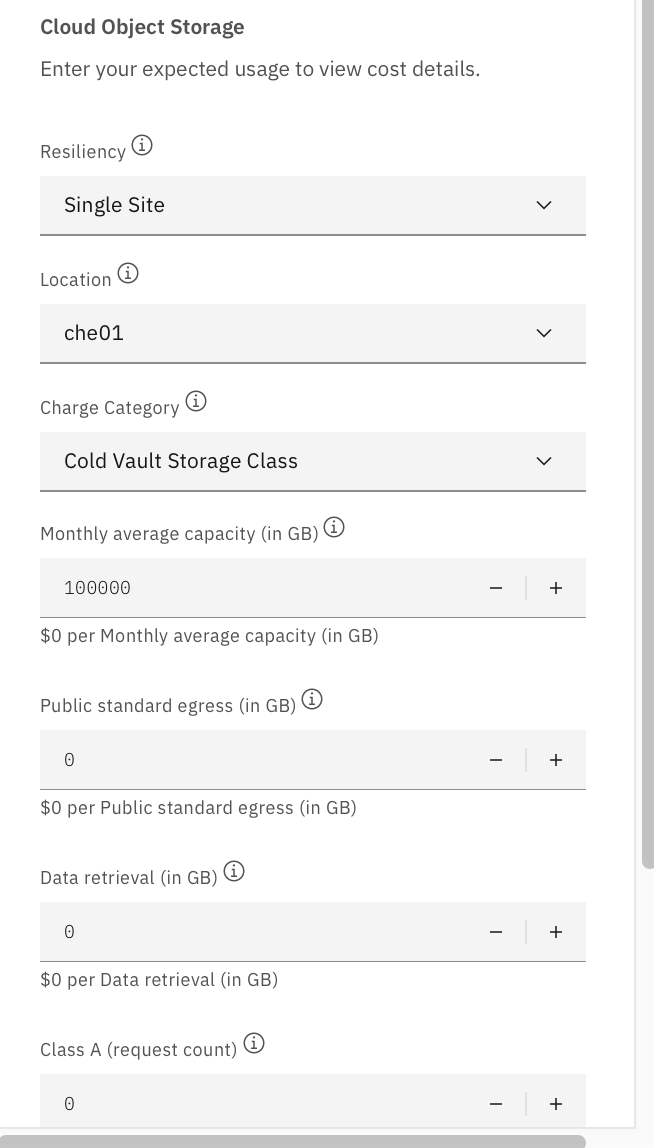Open the Data retrieval info tooltip
Viewport: 654px width, 1148px height.
[233, 870]
